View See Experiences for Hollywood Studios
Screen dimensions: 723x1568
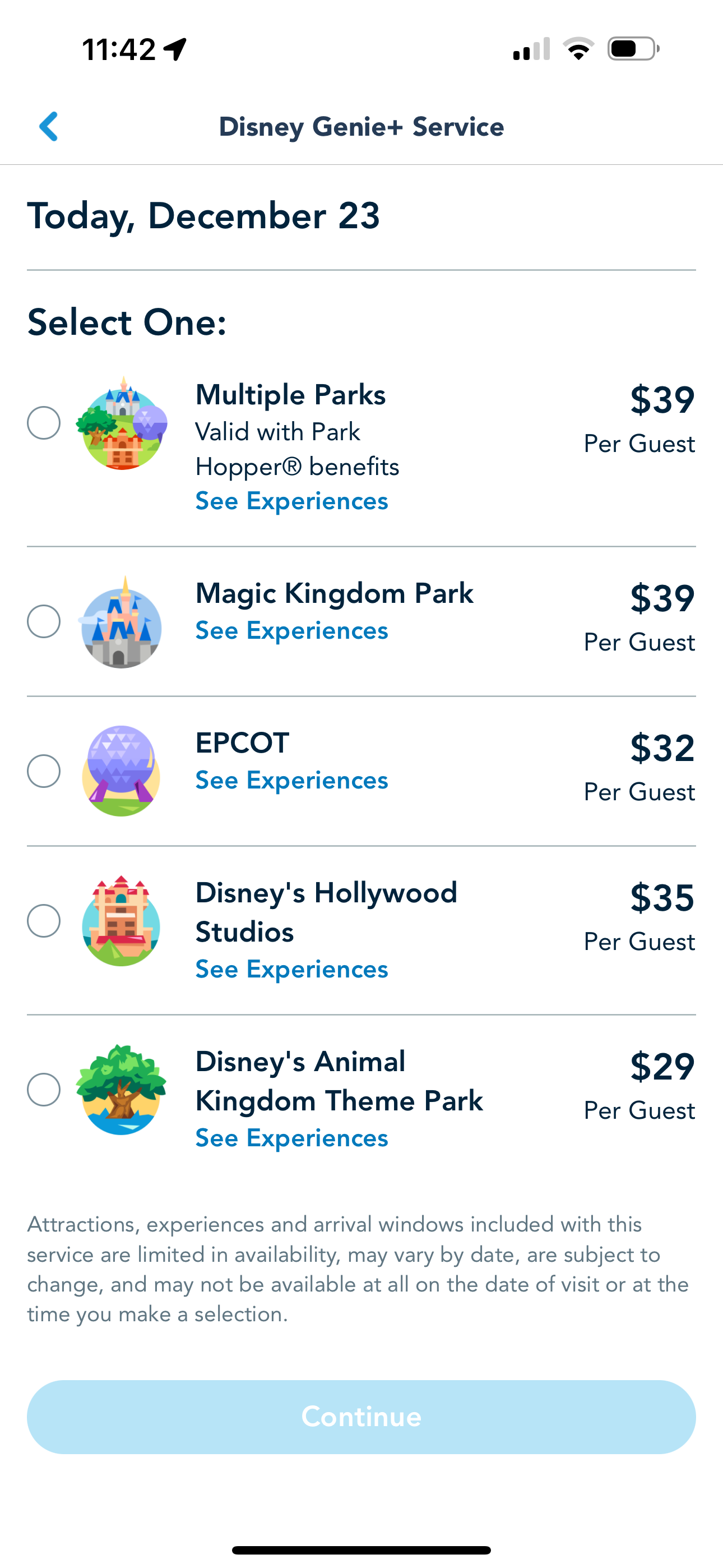tap(291, 970)
